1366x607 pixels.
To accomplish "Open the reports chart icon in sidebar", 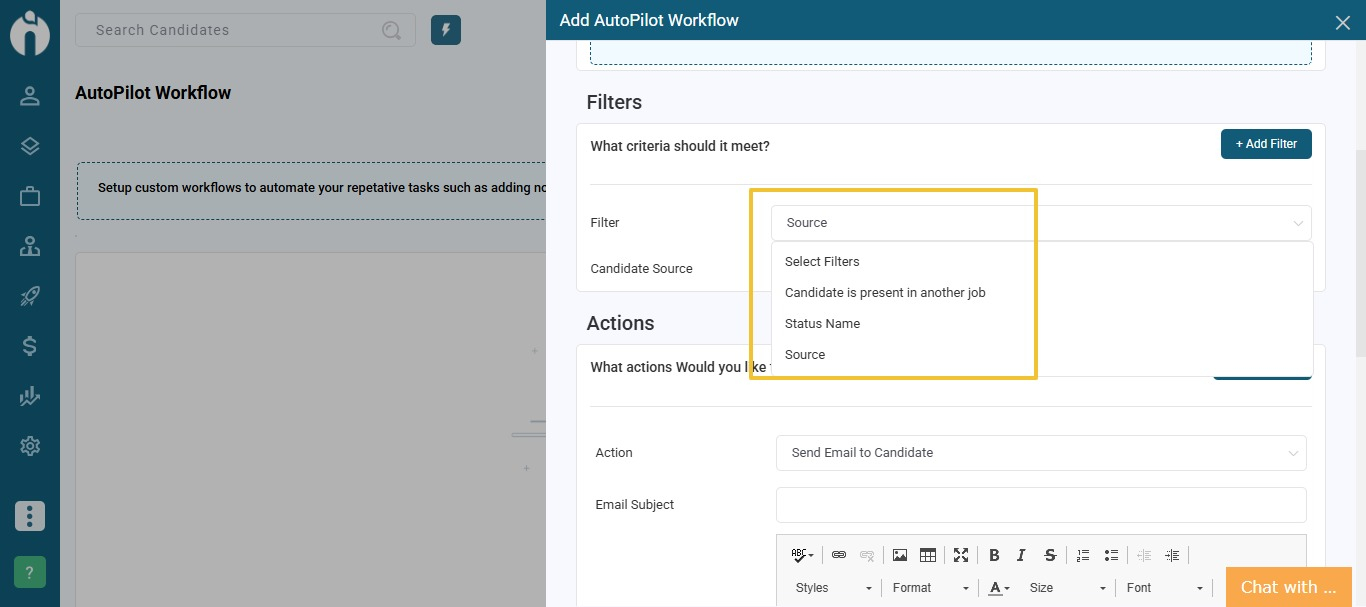I will (30, 397).
